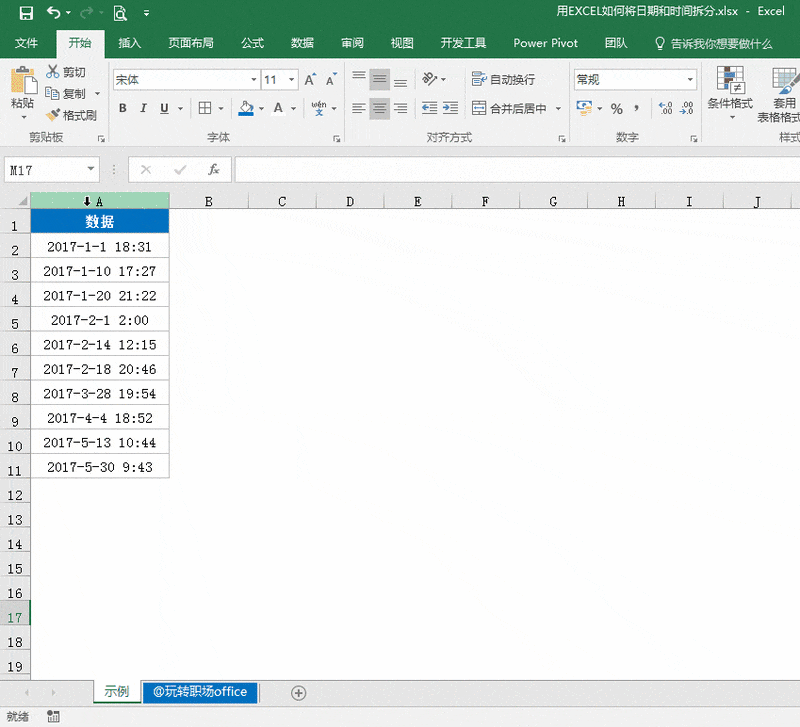Click the percent style icon
The image size is (800, 727).
point(616,108)
